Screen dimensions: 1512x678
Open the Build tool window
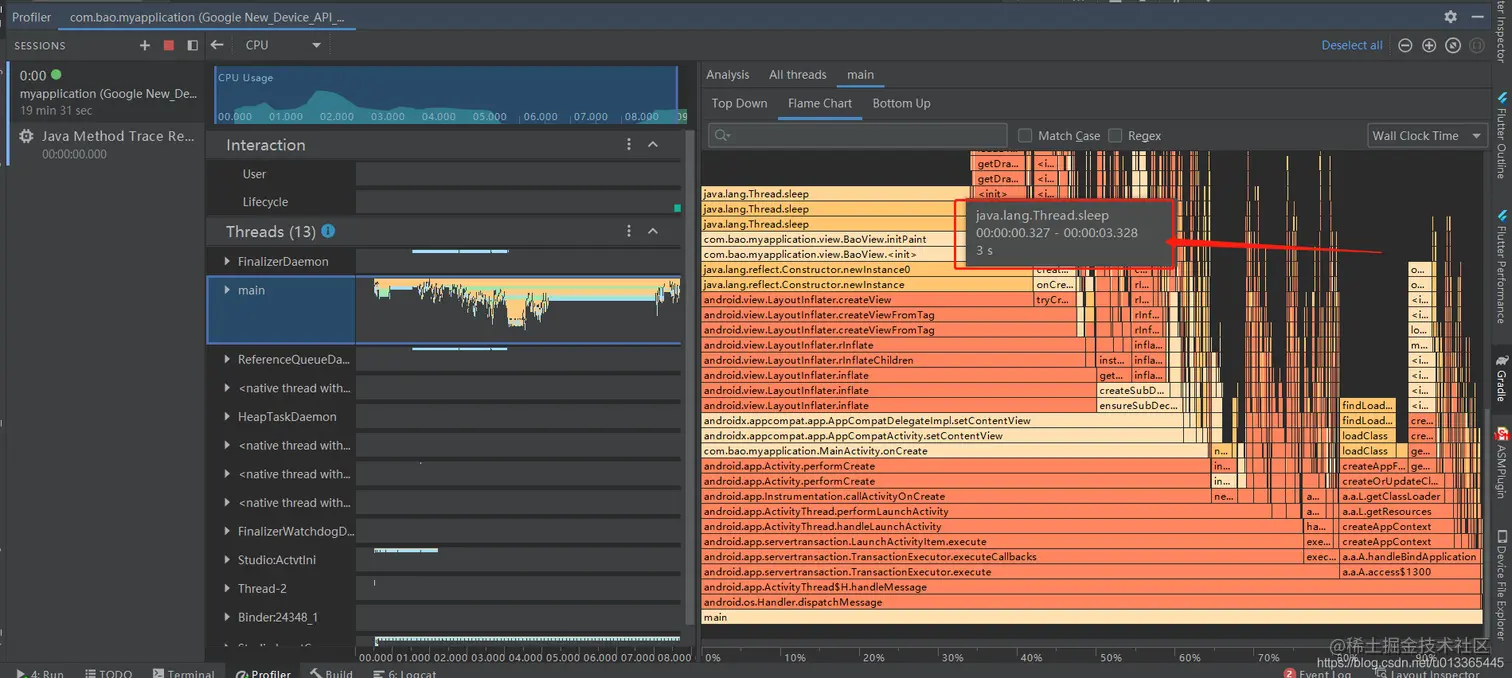tap(331, 673)
